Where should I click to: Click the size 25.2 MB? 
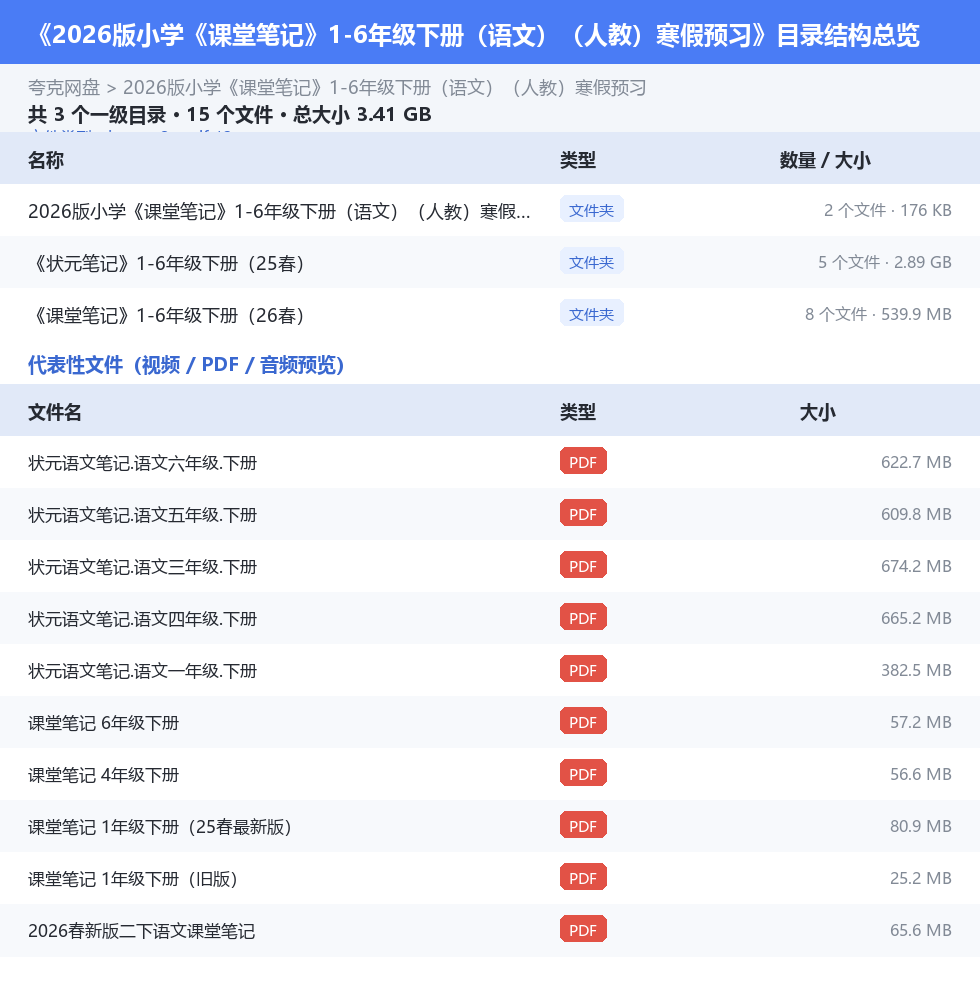[920, 878]
